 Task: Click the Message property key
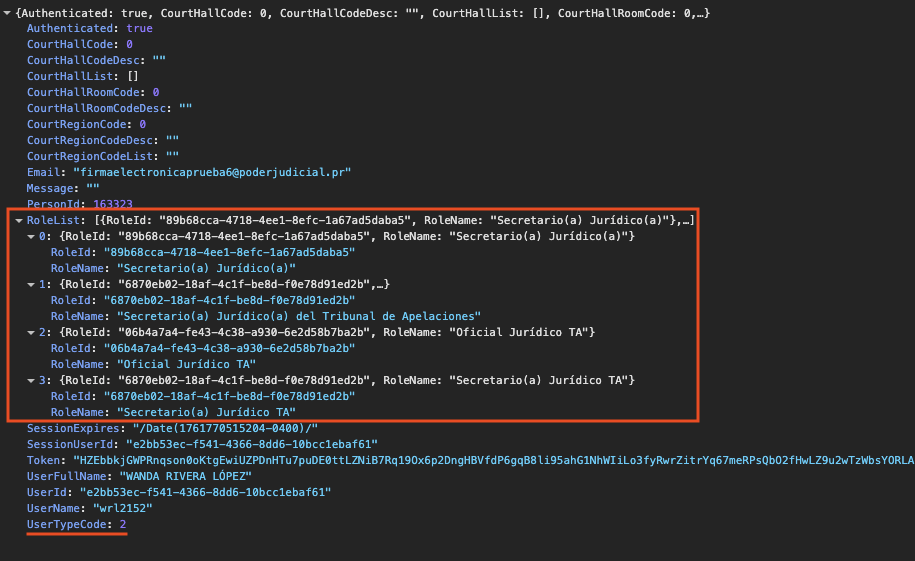pyautogui.click(x=52, y=188)
